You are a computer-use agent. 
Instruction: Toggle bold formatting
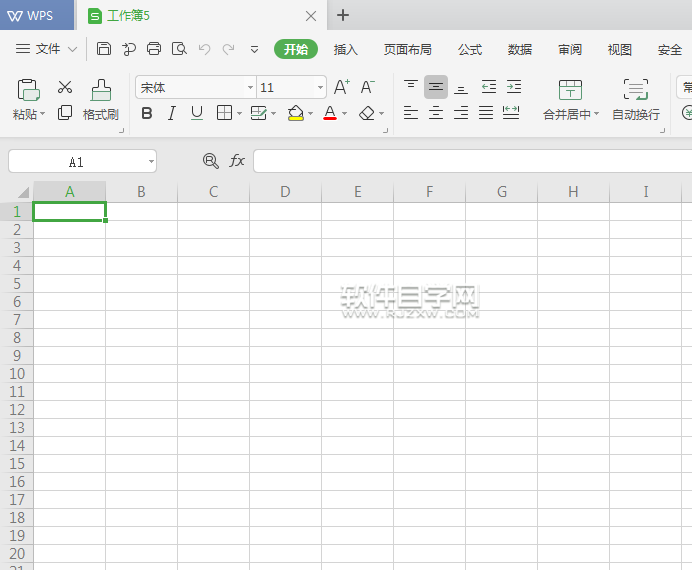click(x=147, y=113)
